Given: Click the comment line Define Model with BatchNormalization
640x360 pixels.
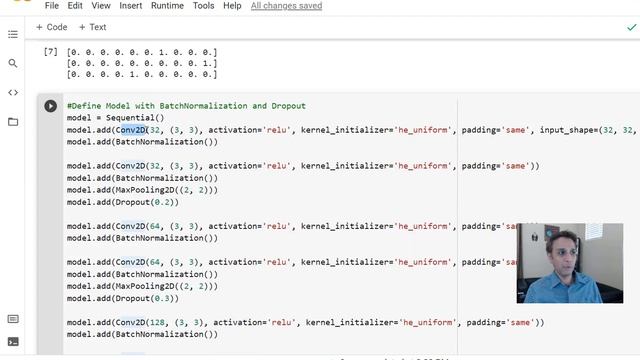Looking at the screenshot, I should coord(186,106).
